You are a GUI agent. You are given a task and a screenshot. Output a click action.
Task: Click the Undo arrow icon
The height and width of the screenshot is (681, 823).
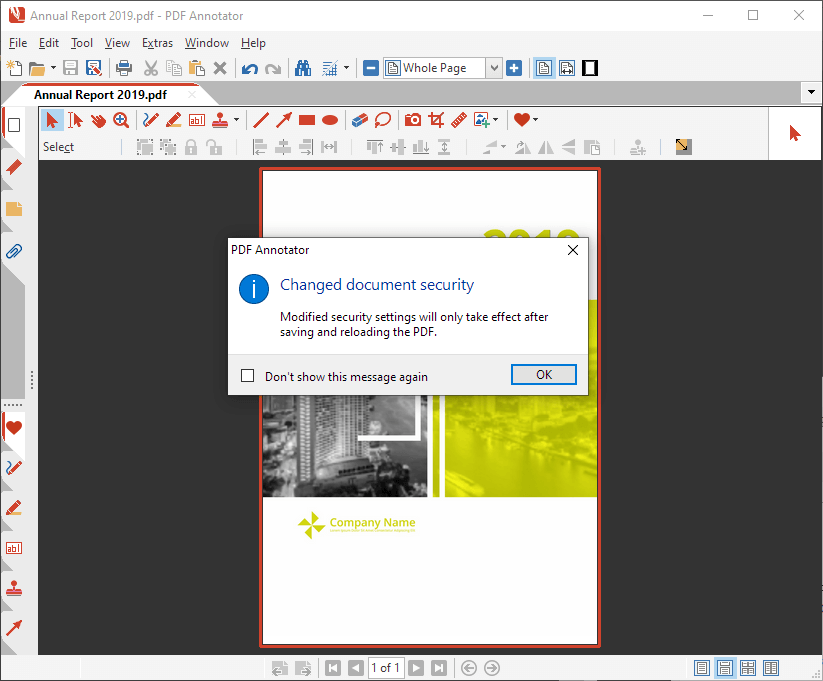[249, 68]
